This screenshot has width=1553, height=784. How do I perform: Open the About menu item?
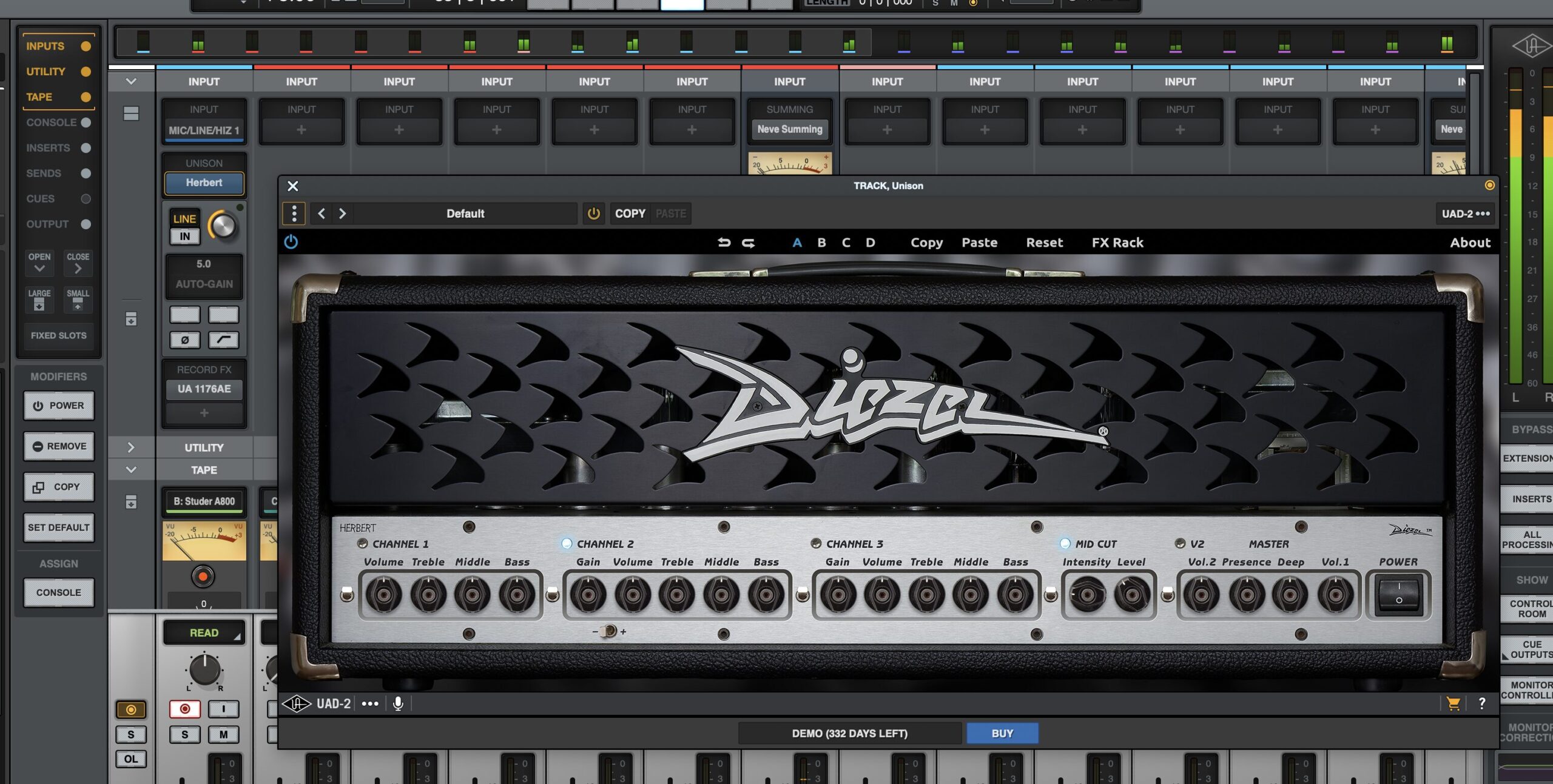pyautogui.click(x=1470, y=243)
